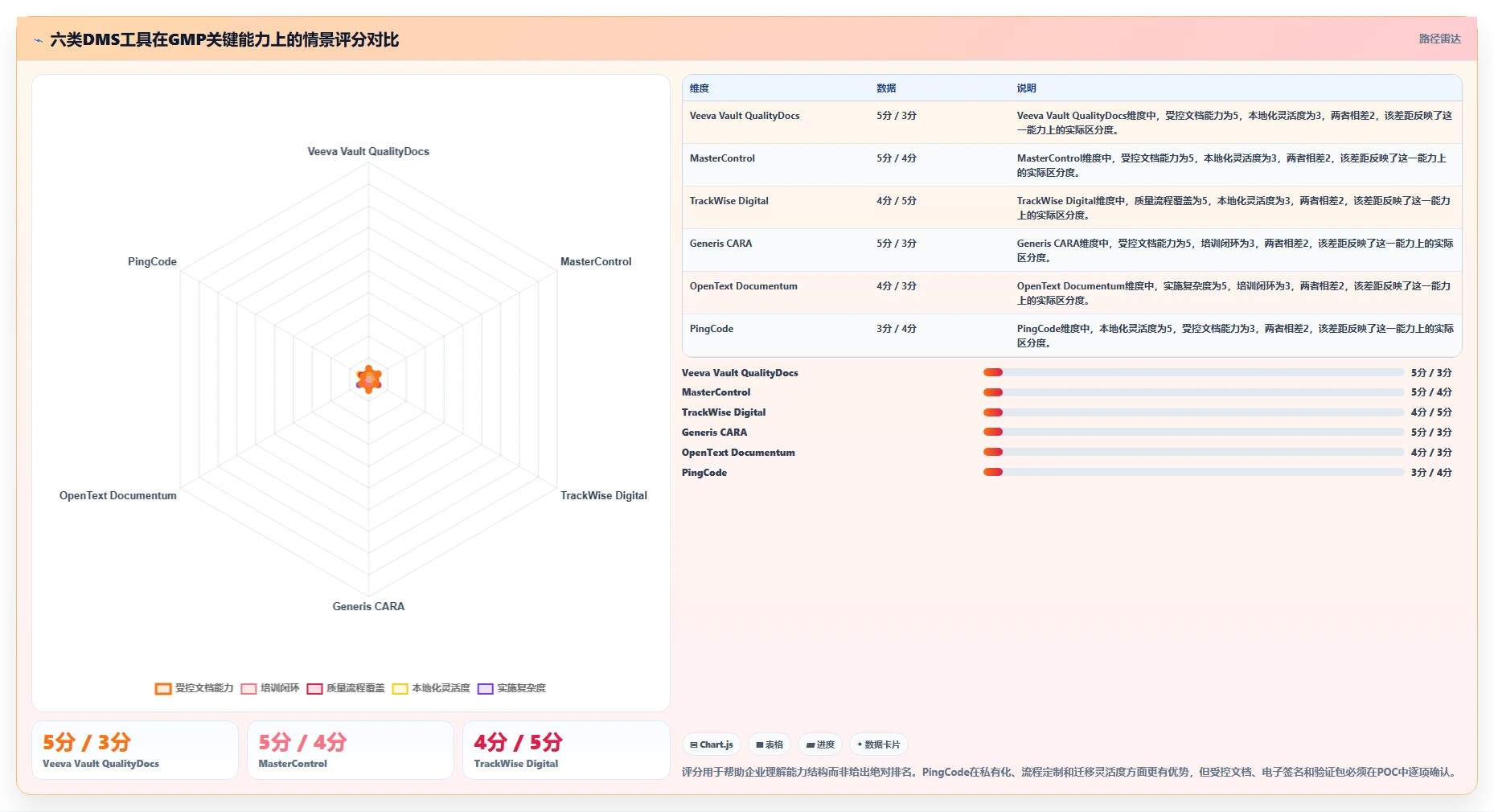Click the progress list label OpenText Documentum
1494x812 pixels.
click(738, 453)
